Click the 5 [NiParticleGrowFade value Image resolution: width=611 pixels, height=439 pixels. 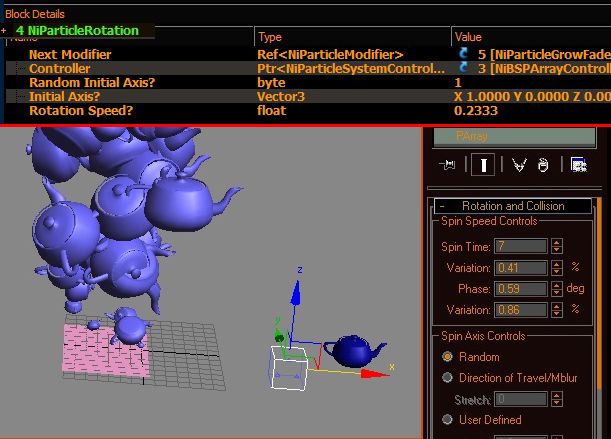tap(544, 54)
